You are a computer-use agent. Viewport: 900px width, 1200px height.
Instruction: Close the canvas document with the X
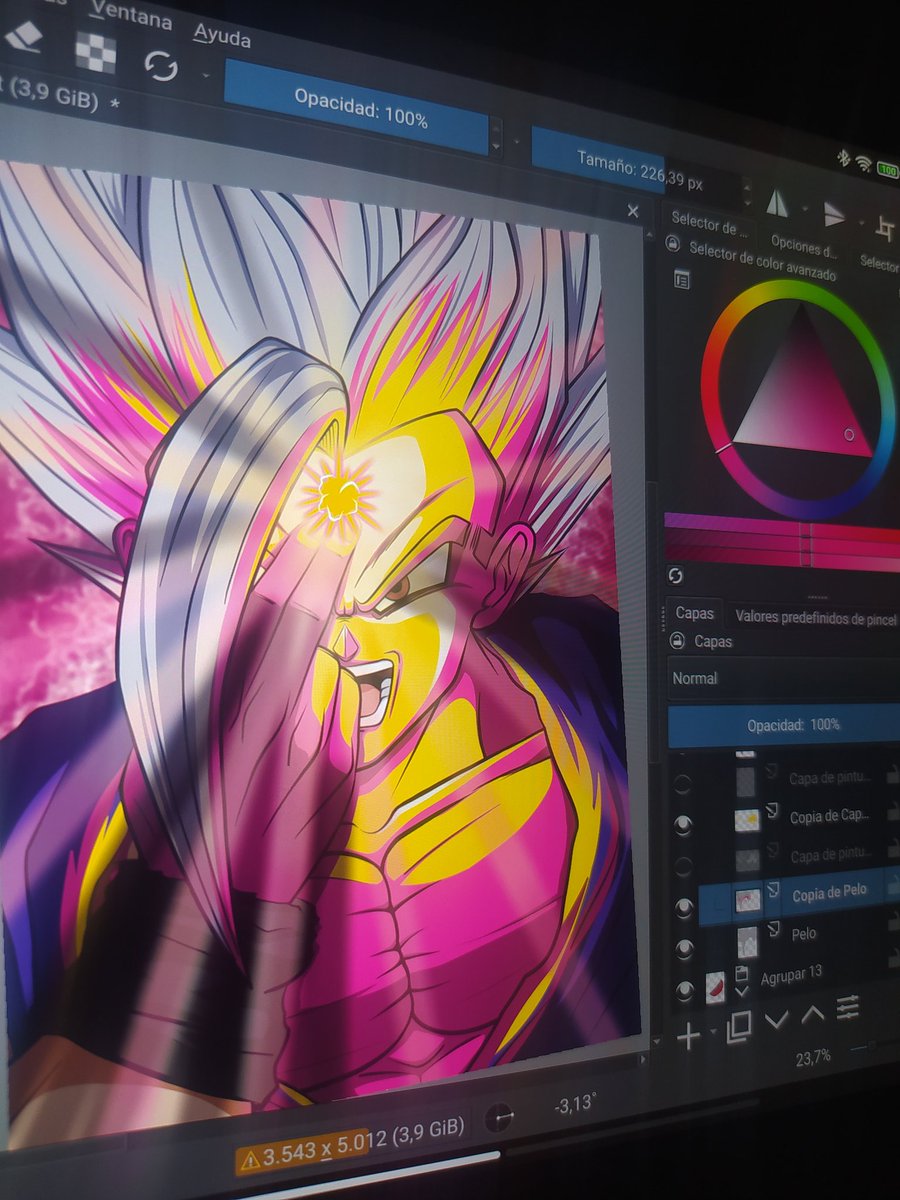coord(632,211)
